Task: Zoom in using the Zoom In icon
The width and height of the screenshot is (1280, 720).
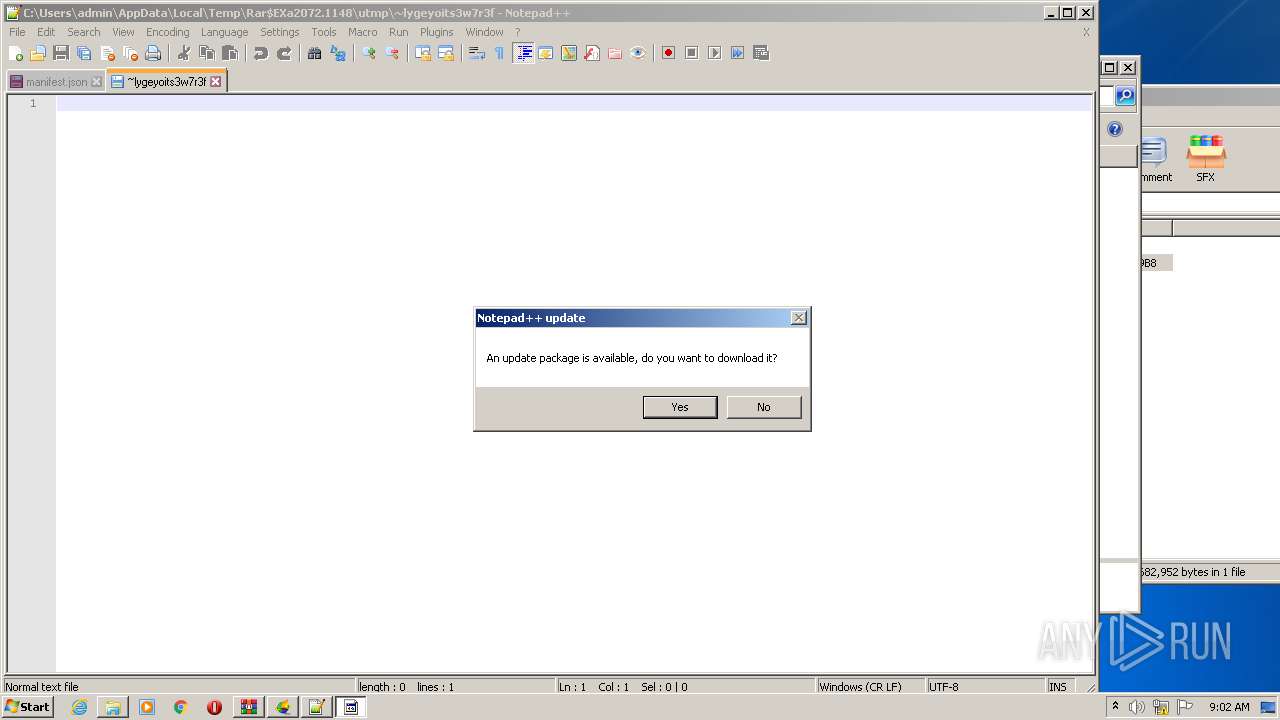Action: [x=369, y=53]
